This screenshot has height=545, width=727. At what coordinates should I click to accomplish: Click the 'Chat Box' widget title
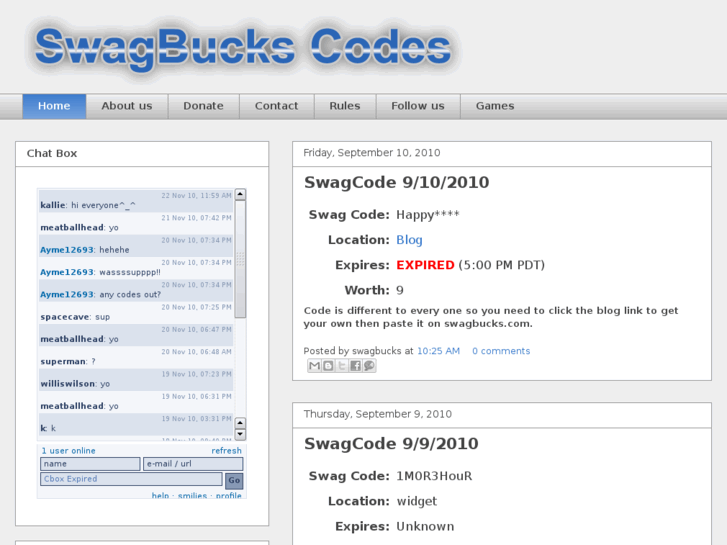point(52,154)
